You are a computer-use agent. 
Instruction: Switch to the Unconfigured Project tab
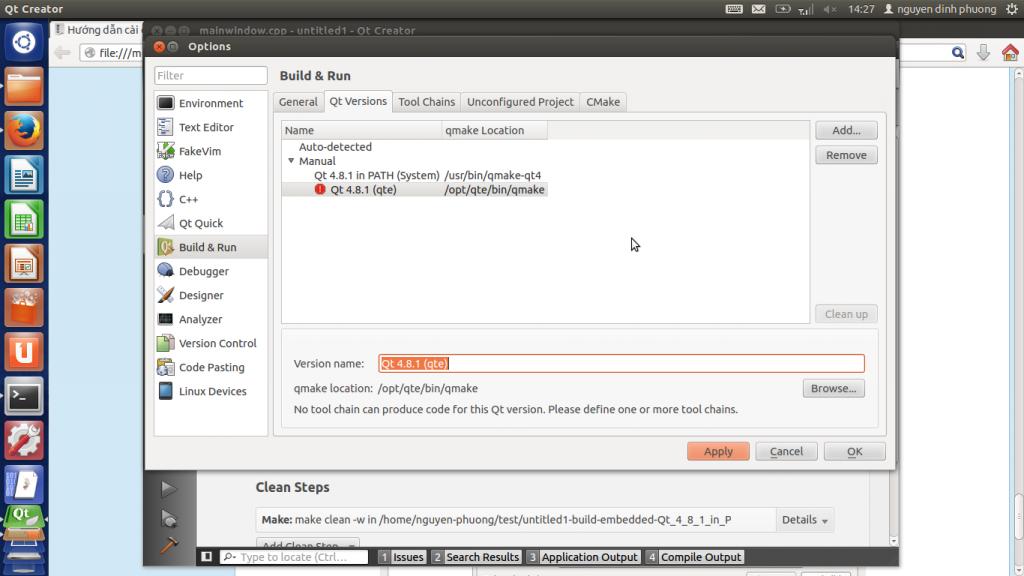point(520,102)
